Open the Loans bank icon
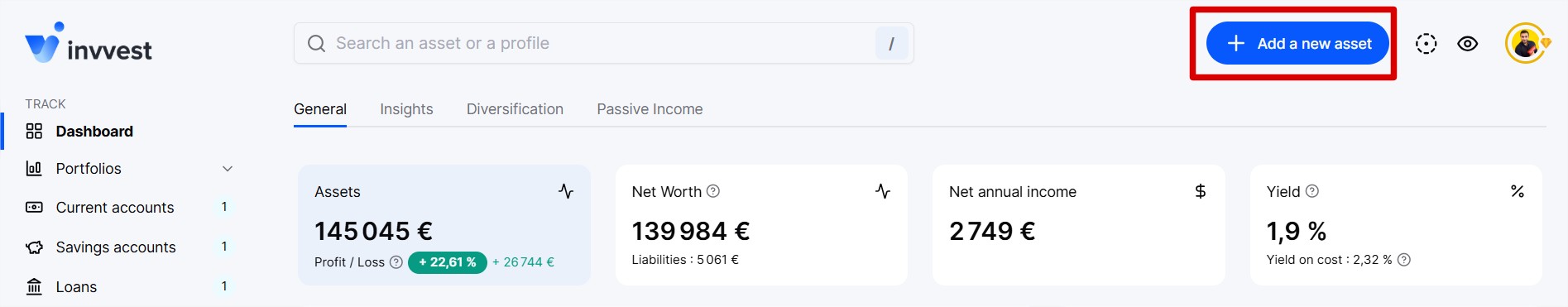Screen dimensions: 1568x307 click(x=34, y=287)
